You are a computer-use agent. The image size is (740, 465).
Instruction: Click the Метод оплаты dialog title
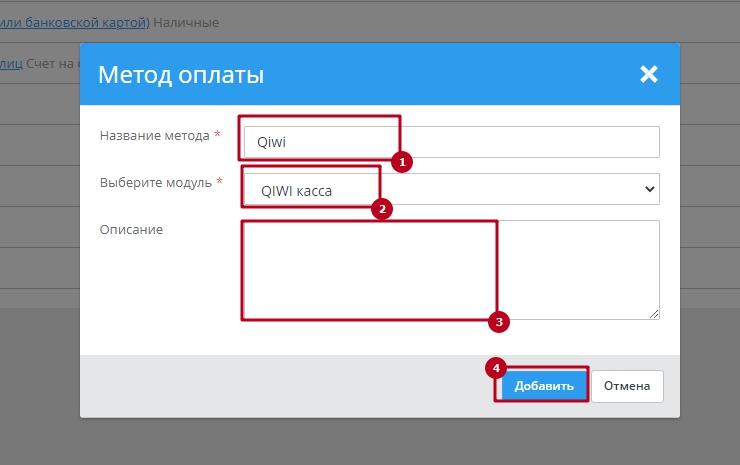[181, 75]
